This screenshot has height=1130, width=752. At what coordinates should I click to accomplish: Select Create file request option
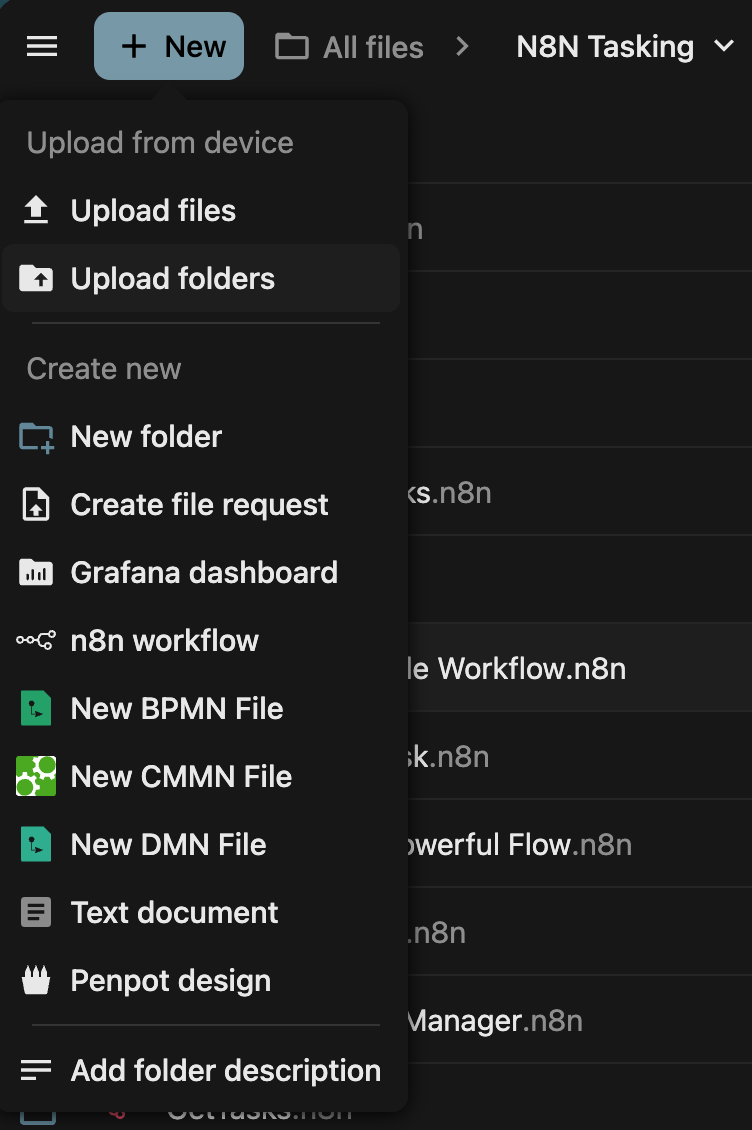click(x=201, y=504)
